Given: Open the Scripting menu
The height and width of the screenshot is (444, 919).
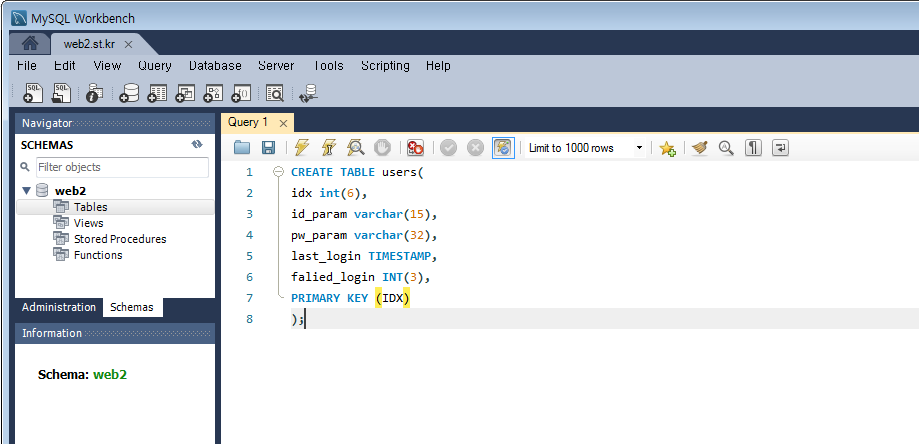Looking at the screenshot, I should [x=385, y=66].
